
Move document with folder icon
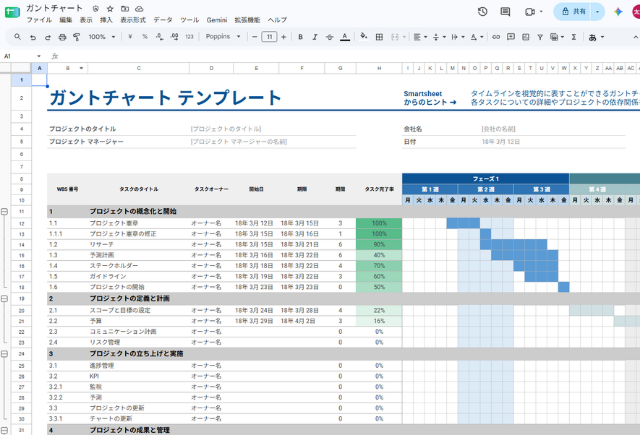coord(125,9)
